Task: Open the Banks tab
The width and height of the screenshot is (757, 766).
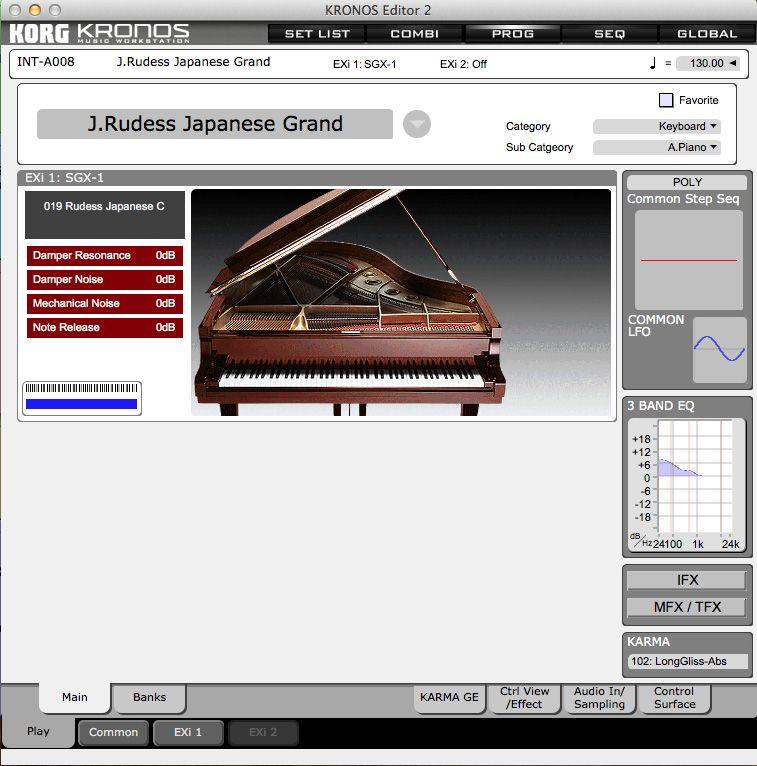Action: [149, 698]
